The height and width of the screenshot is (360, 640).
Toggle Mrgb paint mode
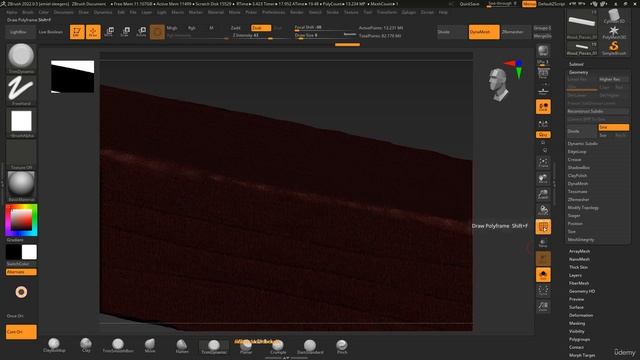tap(172, 28)
